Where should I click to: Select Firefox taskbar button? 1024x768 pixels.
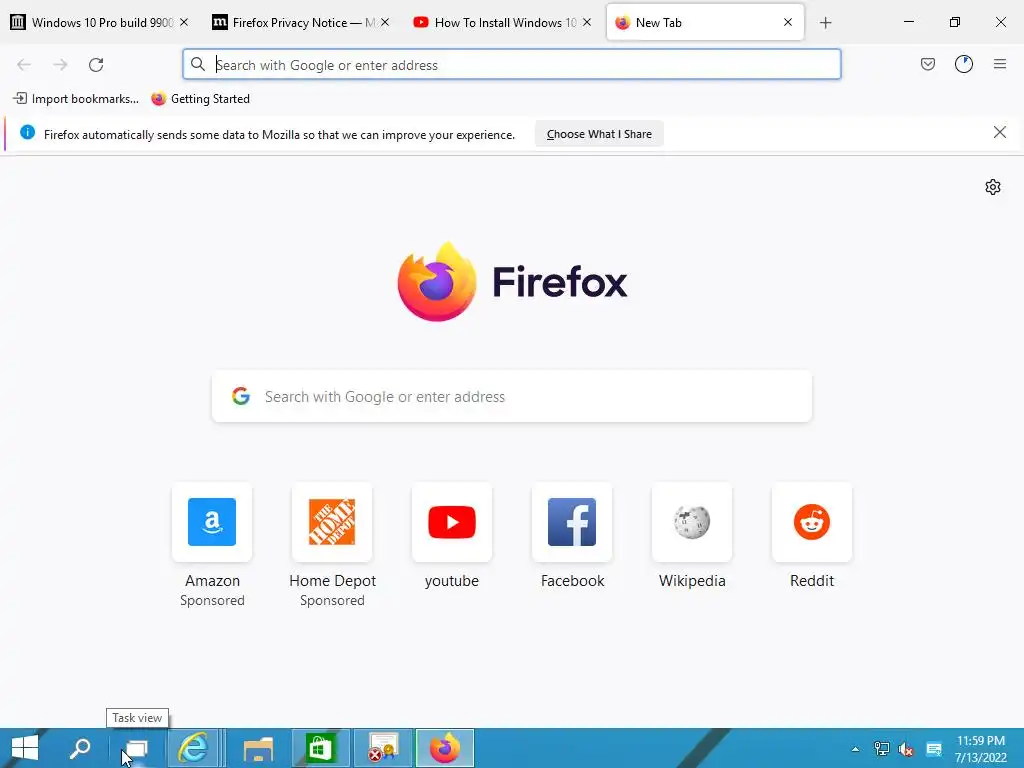coord(445,748)
